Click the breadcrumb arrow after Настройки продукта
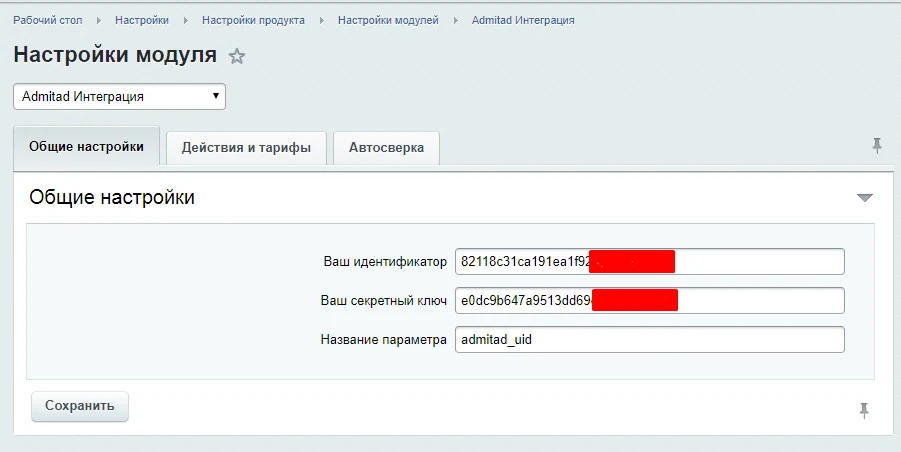 click(x=322, y=21)
